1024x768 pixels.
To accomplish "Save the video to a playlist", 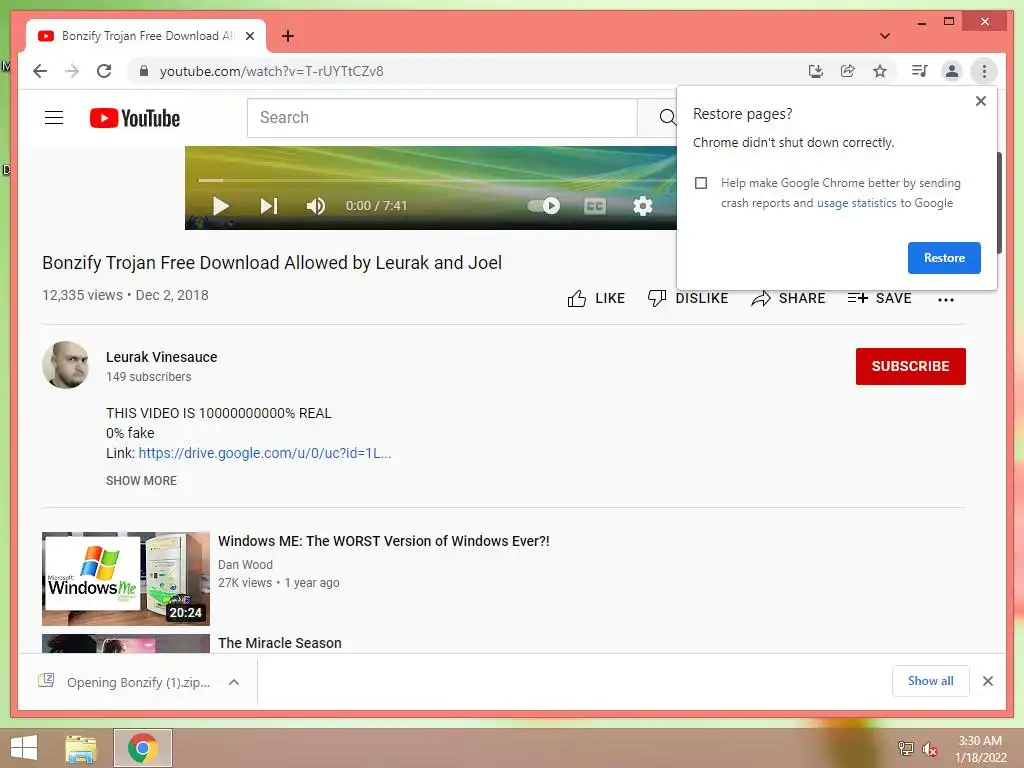I will click(879, 298).
